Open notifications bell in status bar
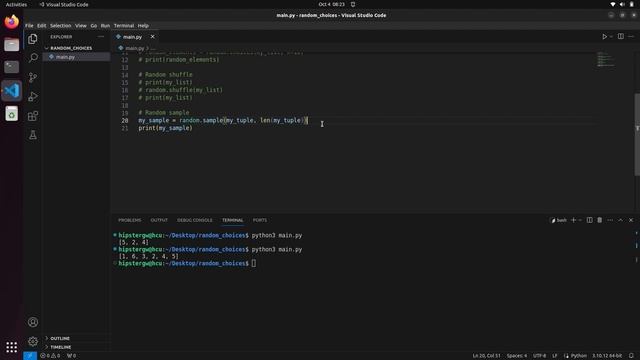Image resolution: width=640 pixels, height=360 pixels. [631, 356]
